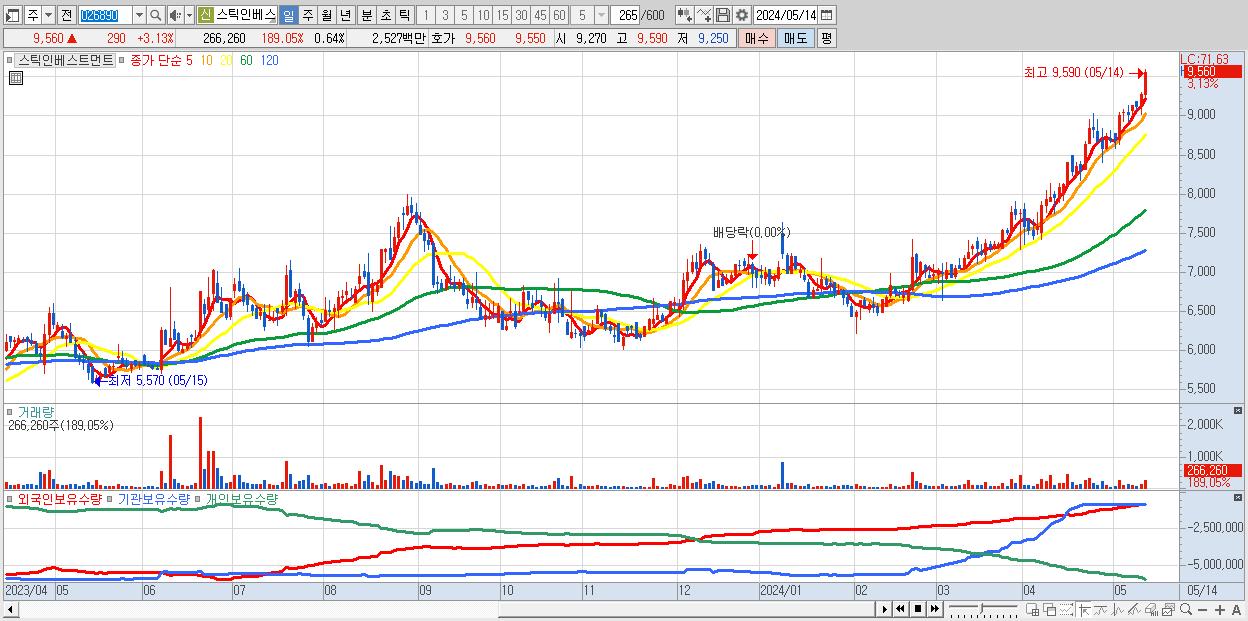Open stock search magnifier icon
Screen dimensions: 1248x621
[156, 15]
